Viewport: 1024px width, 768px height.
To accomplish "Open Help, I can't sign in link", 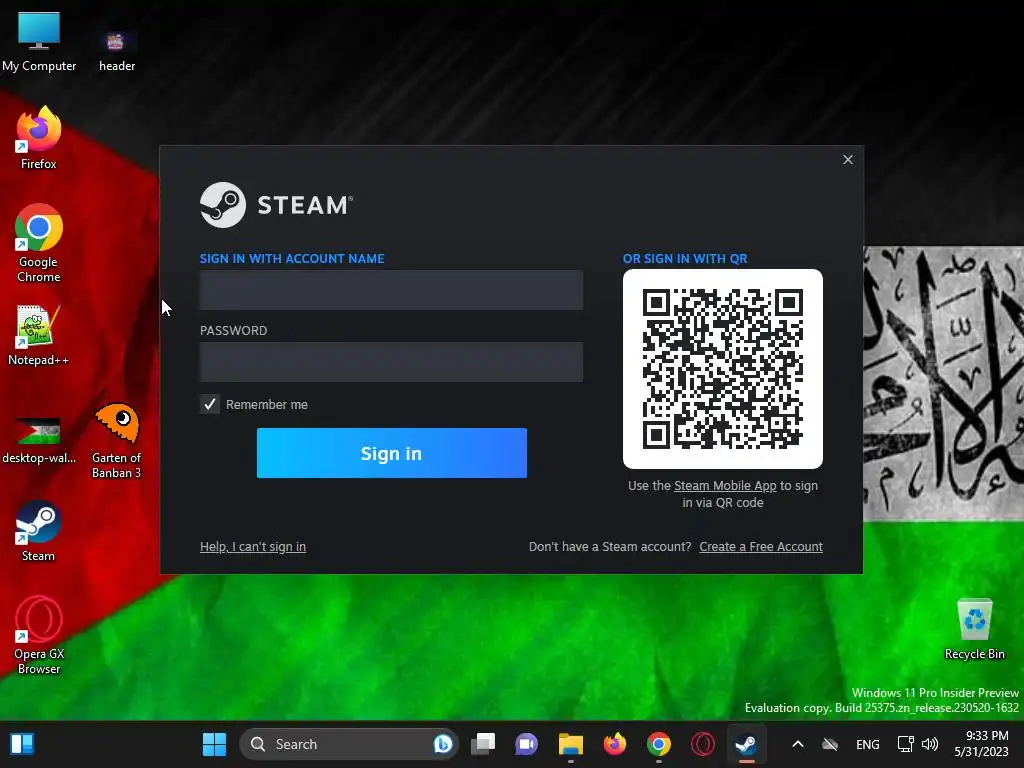I will (x=253, y=547).
